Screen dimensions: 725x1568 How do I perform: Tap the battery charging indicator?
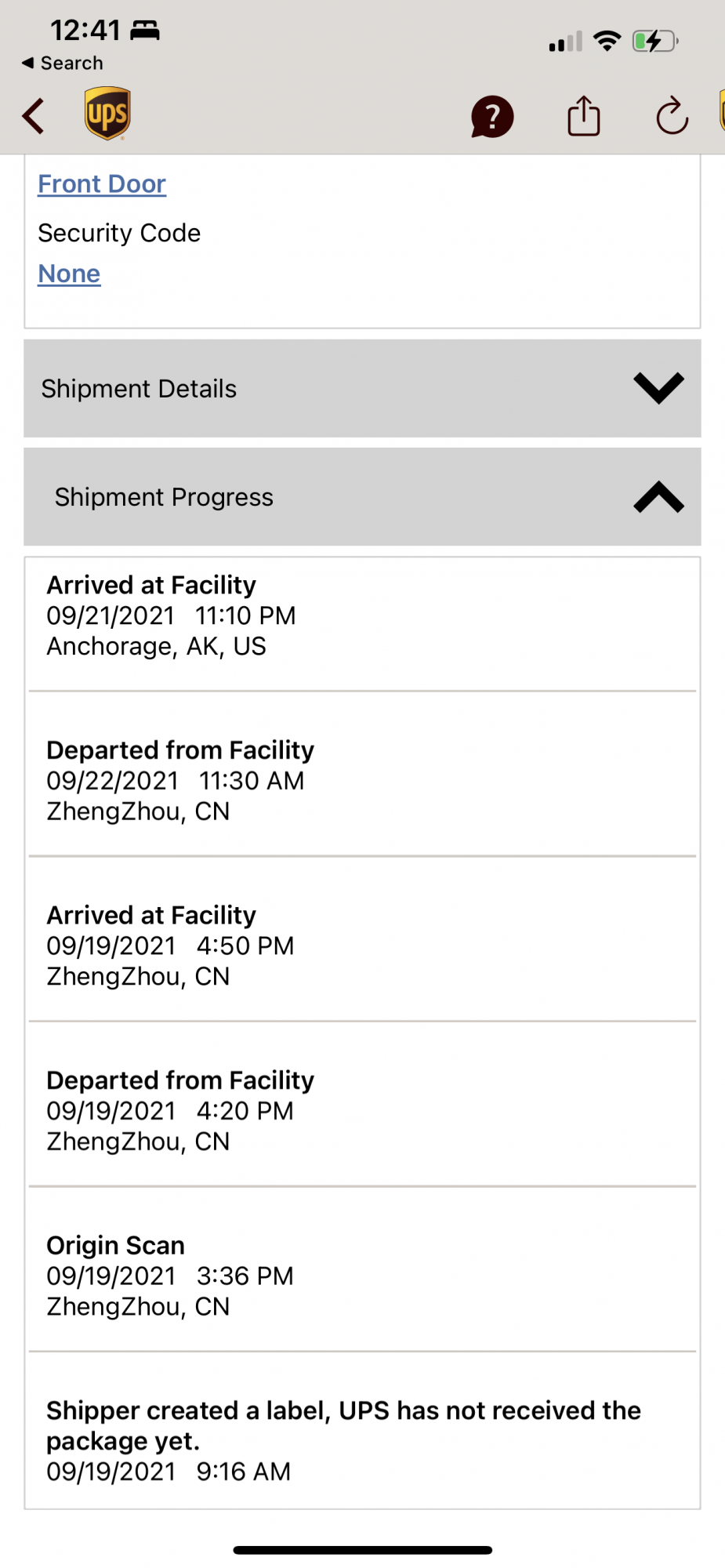point(654,41)
